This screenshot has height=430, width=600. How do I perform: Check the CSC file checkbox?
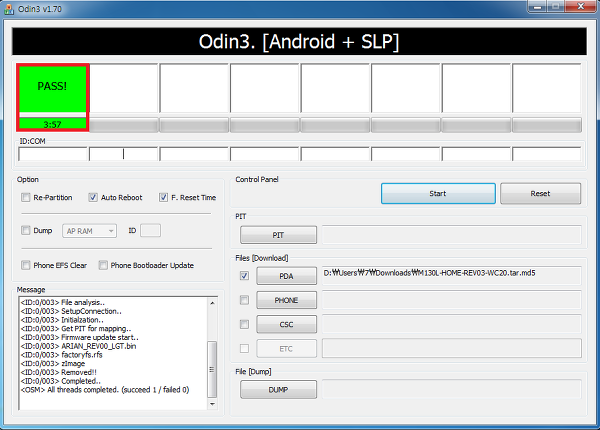pyautogui.click(x=244, y=324)
